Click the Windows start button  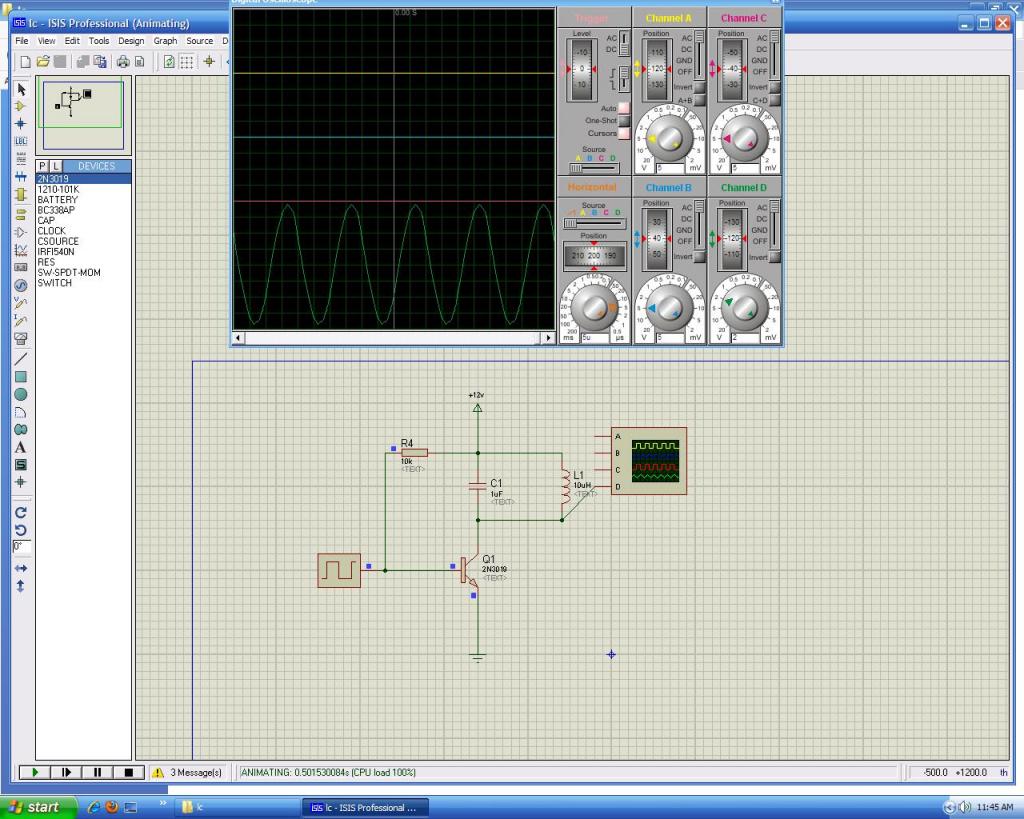(34, 807)
